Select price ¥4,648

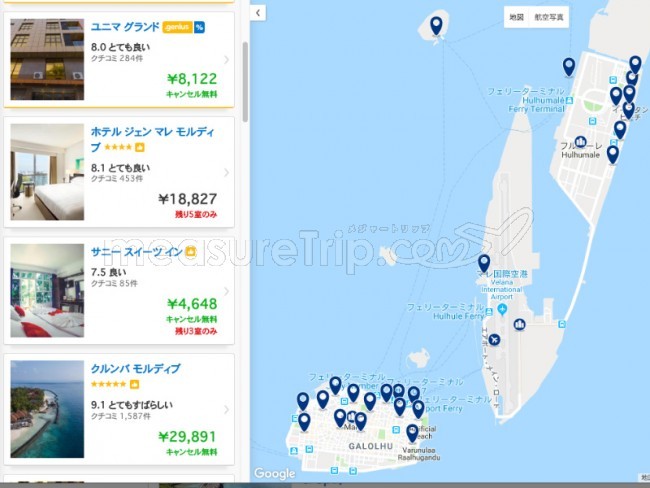192,304
